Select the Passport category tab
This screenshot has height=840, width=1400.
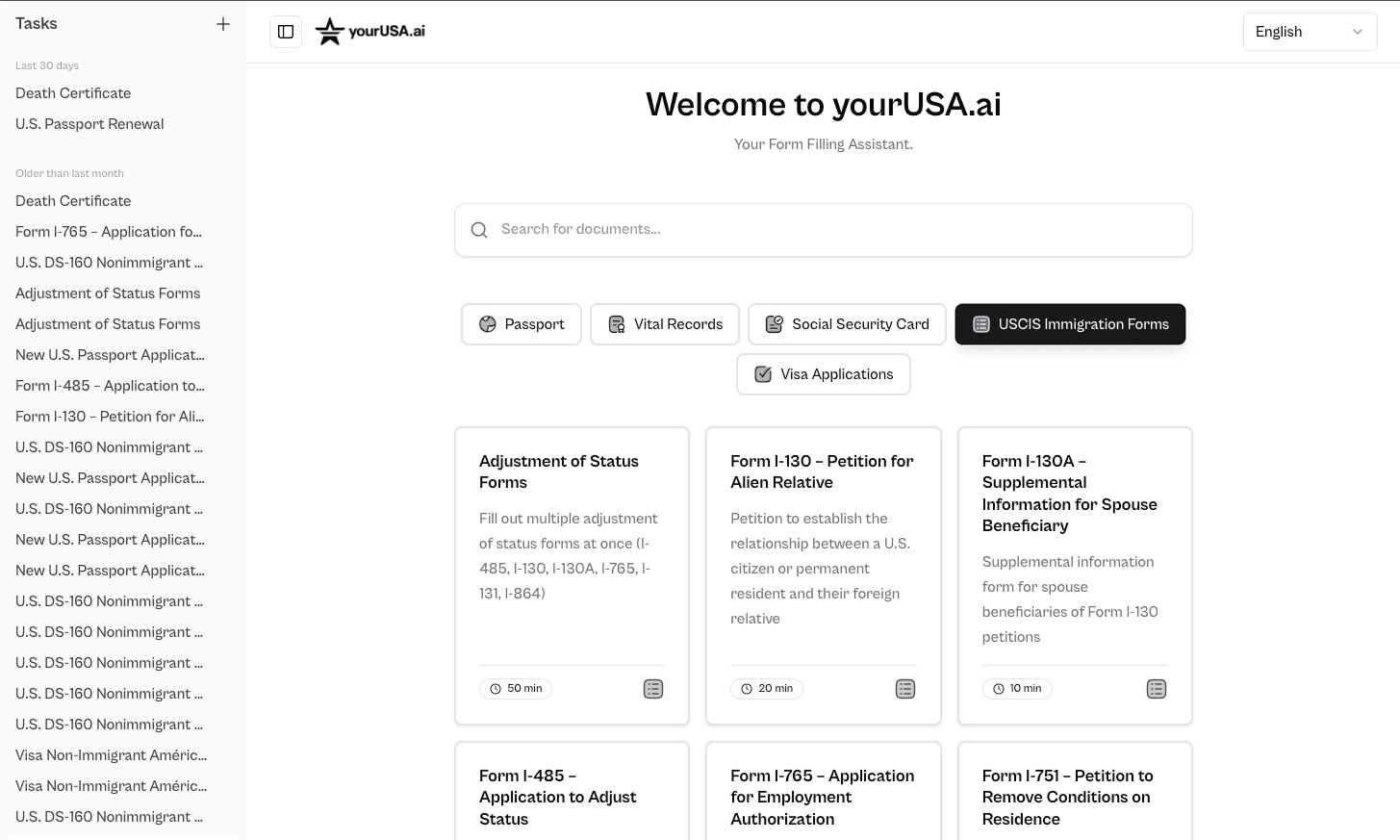click(522, 324)
